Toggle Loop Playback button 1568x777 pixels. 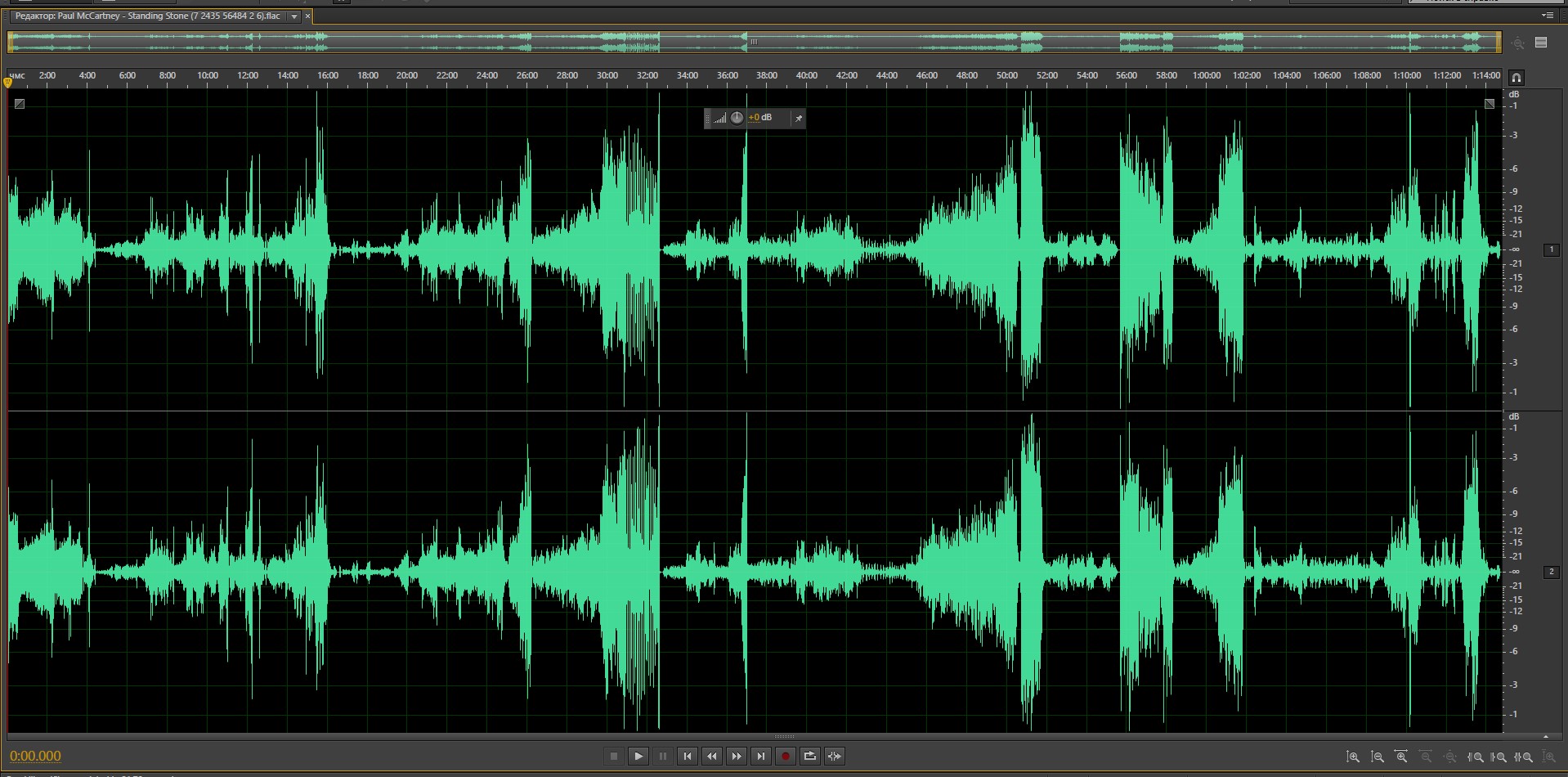(809, 757)
